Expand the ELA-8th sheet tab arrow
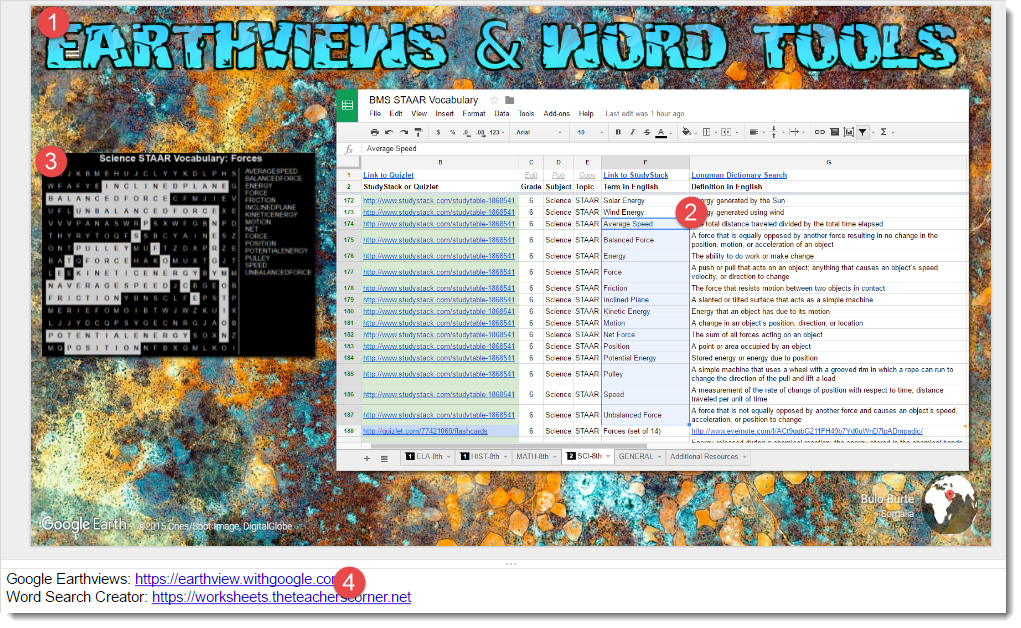The height and width of the screenshot is (628, 1021). pyautogui.click(x=449, y=457)
